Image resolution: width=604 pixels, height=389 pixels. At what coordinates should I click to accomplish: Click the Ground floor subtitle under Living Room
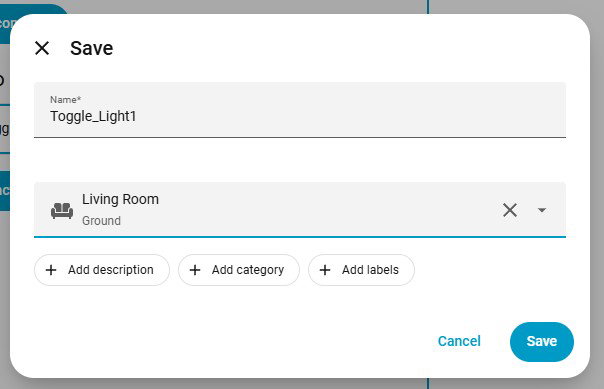pos(101,221)
